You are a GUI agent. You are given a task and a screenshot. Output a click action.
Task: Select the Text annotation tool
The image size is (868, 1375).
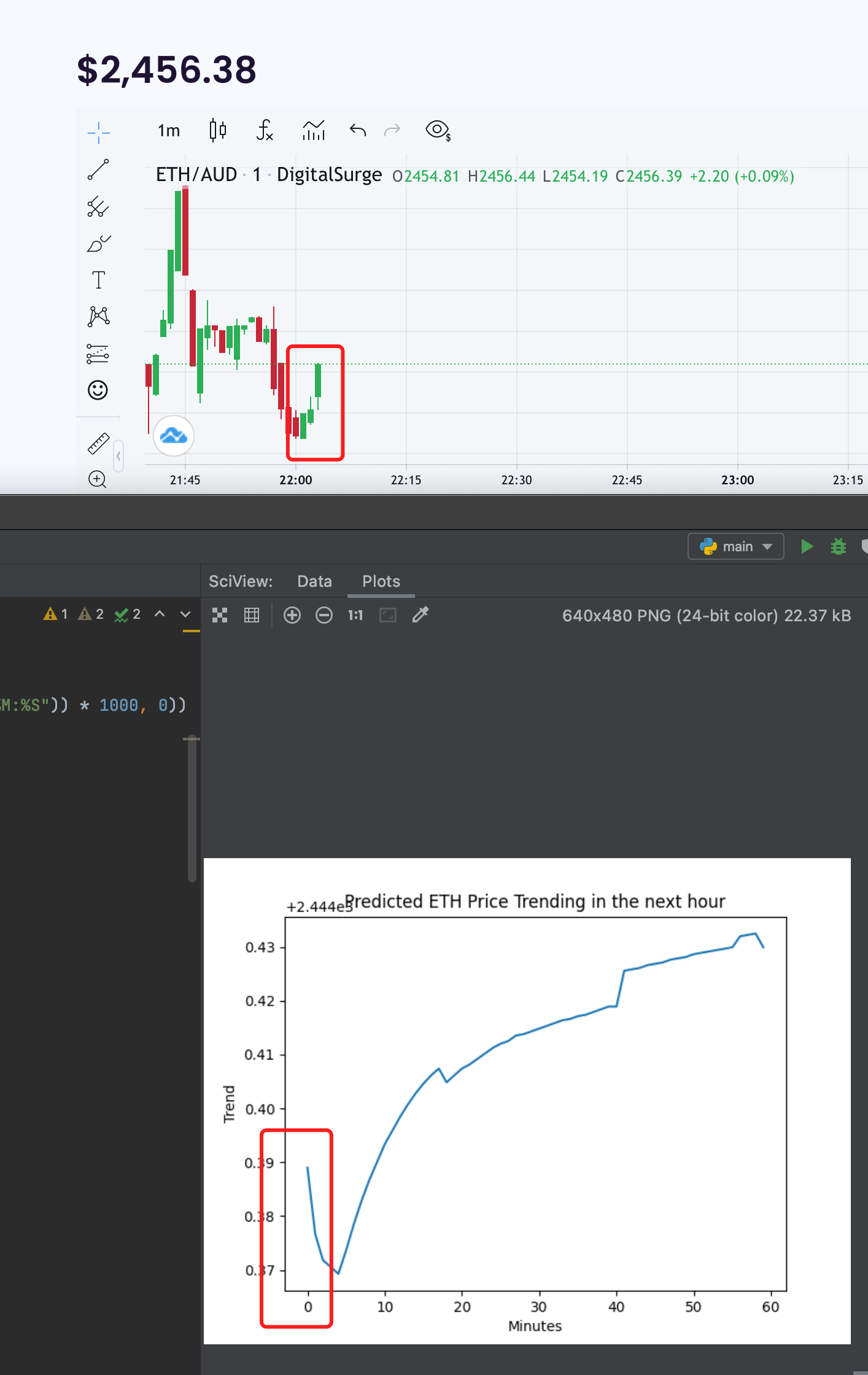tap(98, 280)
